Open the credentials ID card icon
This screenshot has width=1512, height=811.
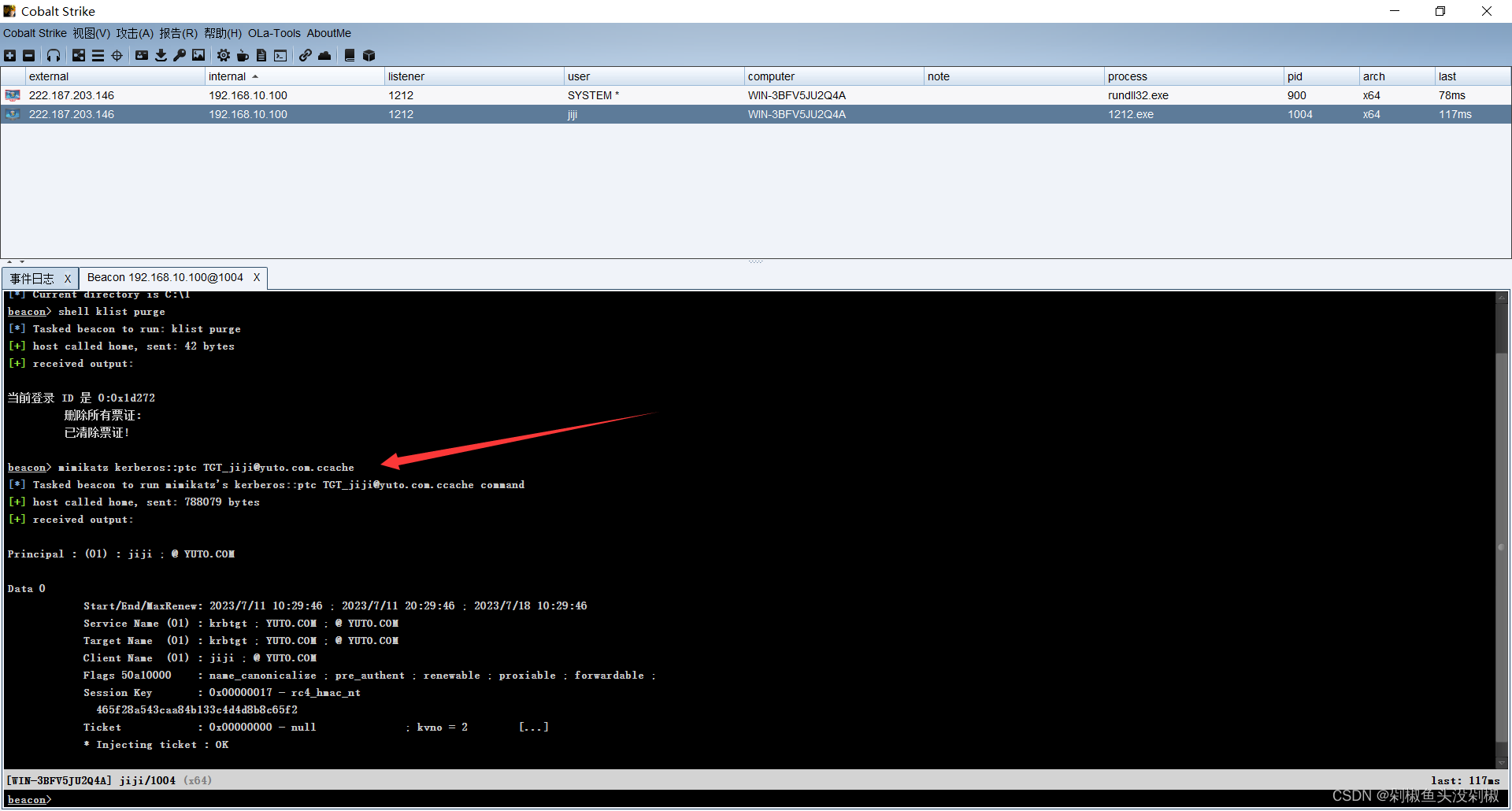(x=142, y=55)
